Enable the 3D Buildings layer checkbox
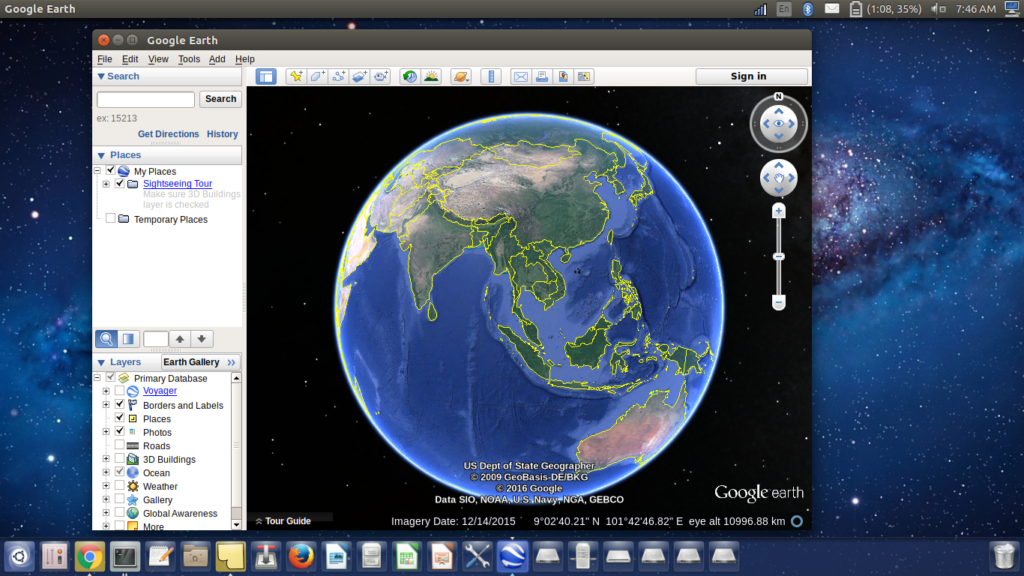1024x576 pixels. tap(120, 460)
